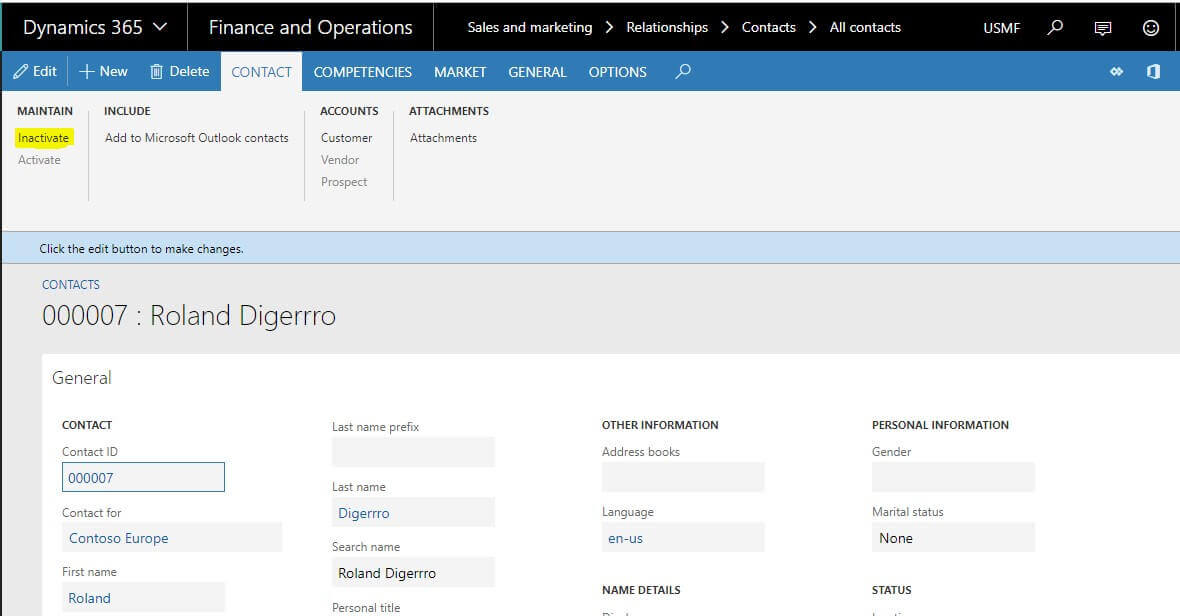Collapse the General section header
This screenshot has height=616, width=1180.
pyautogui.click(x=81, y=378)
